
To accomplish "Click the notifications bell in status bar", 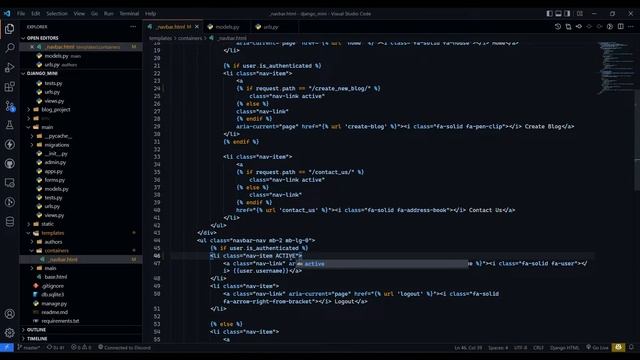I will pyautogui.click(x=631, y=347).
